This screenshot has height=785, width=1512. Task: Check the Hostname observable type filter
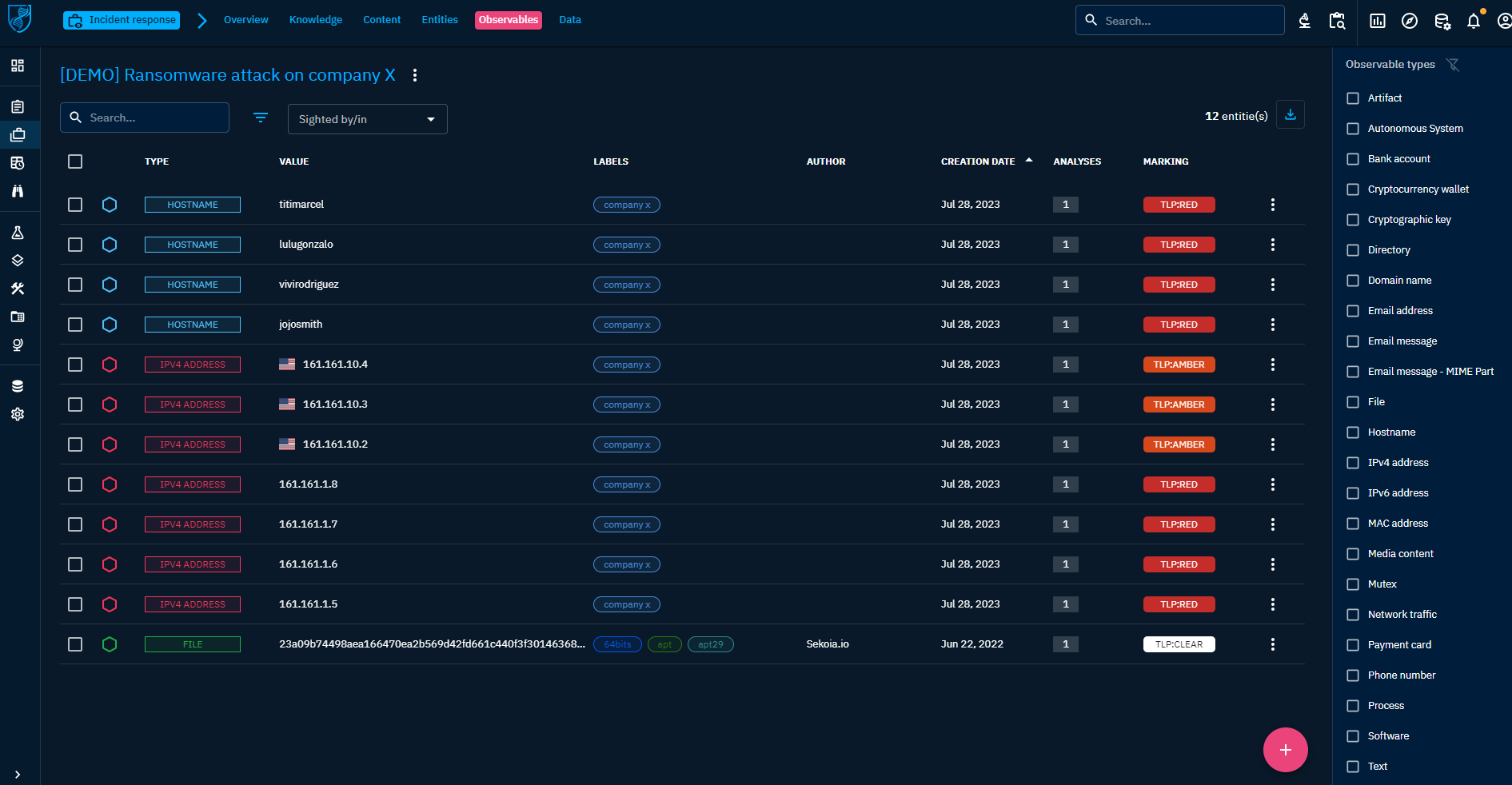pyautogui.click(x=1353, y=432)
